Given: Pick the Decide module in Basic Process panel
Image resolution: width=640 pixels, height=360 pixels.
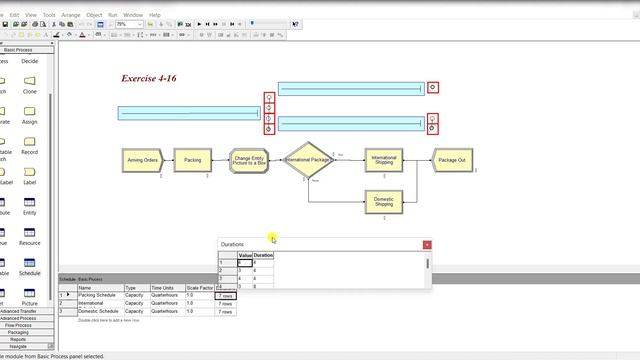Looking at the screenshot, I should pyautogui.click(x=29, y=61).
